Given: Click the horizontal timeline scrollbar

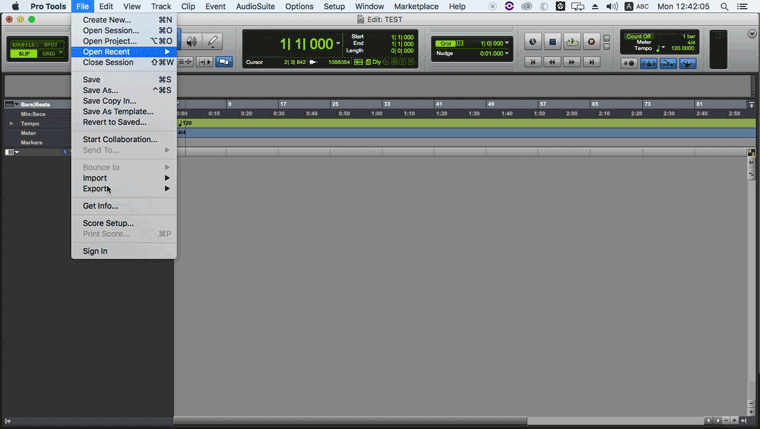Looking at the screenshot, I should tap(350, 420).
